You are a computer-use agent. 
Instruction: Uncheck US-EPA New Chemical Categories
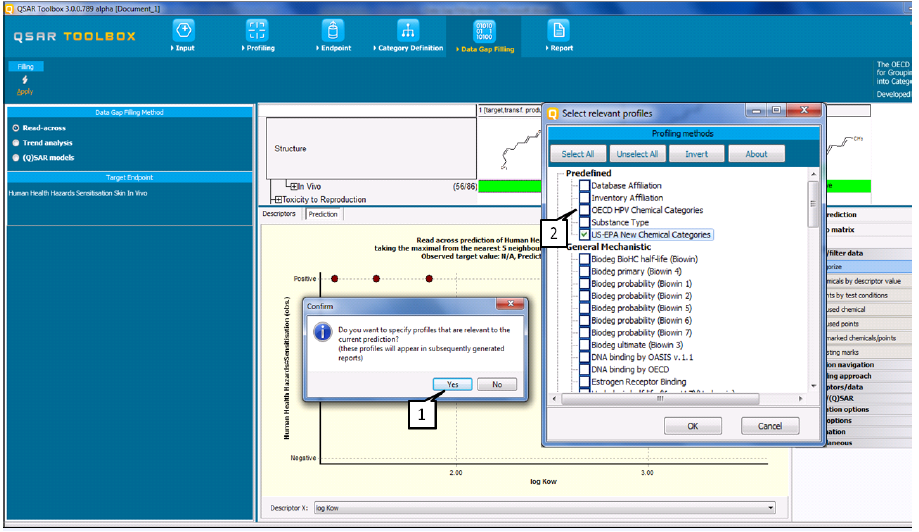584,234
